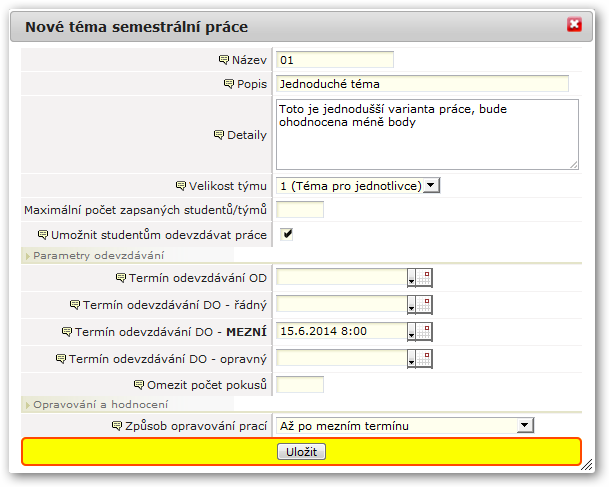Image resolution: width=609 pixels, height=487 pixels.
Task: Click help bubble icon beside Popis
Action: pyautogui.click(x=229, y=84)
